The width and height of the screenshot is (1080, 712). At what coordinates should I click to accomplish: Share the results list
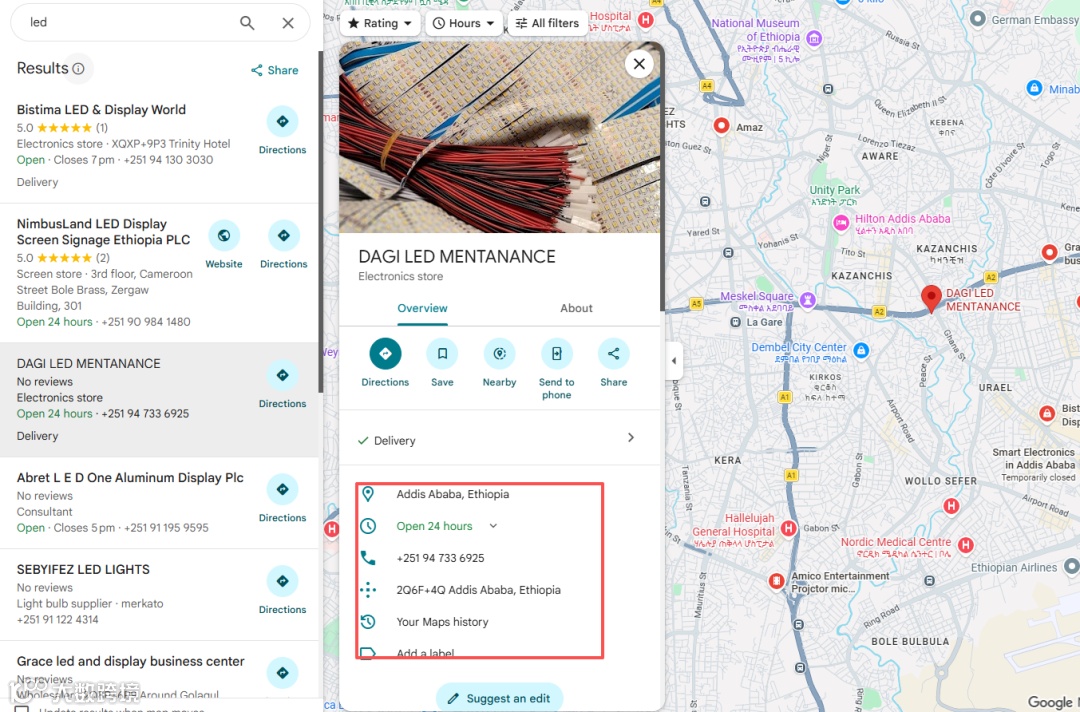pos(275,70)
